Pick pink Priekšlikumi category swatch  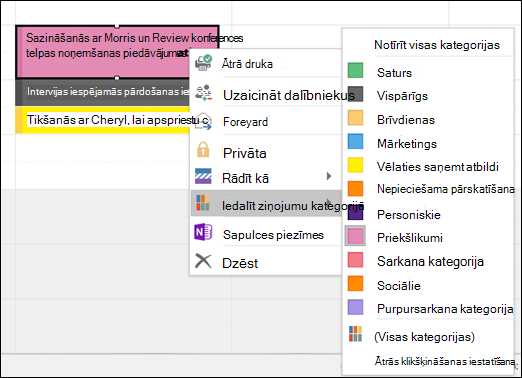355,236
